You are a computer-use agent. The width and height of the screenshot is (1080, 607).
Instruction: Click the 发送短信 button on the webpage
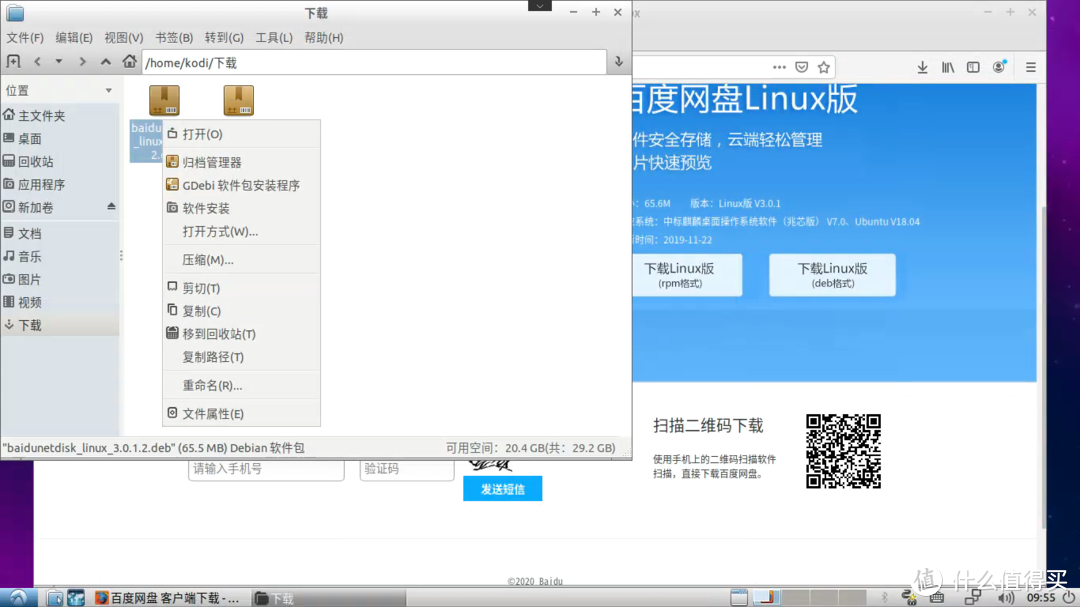tap(502, 489)
